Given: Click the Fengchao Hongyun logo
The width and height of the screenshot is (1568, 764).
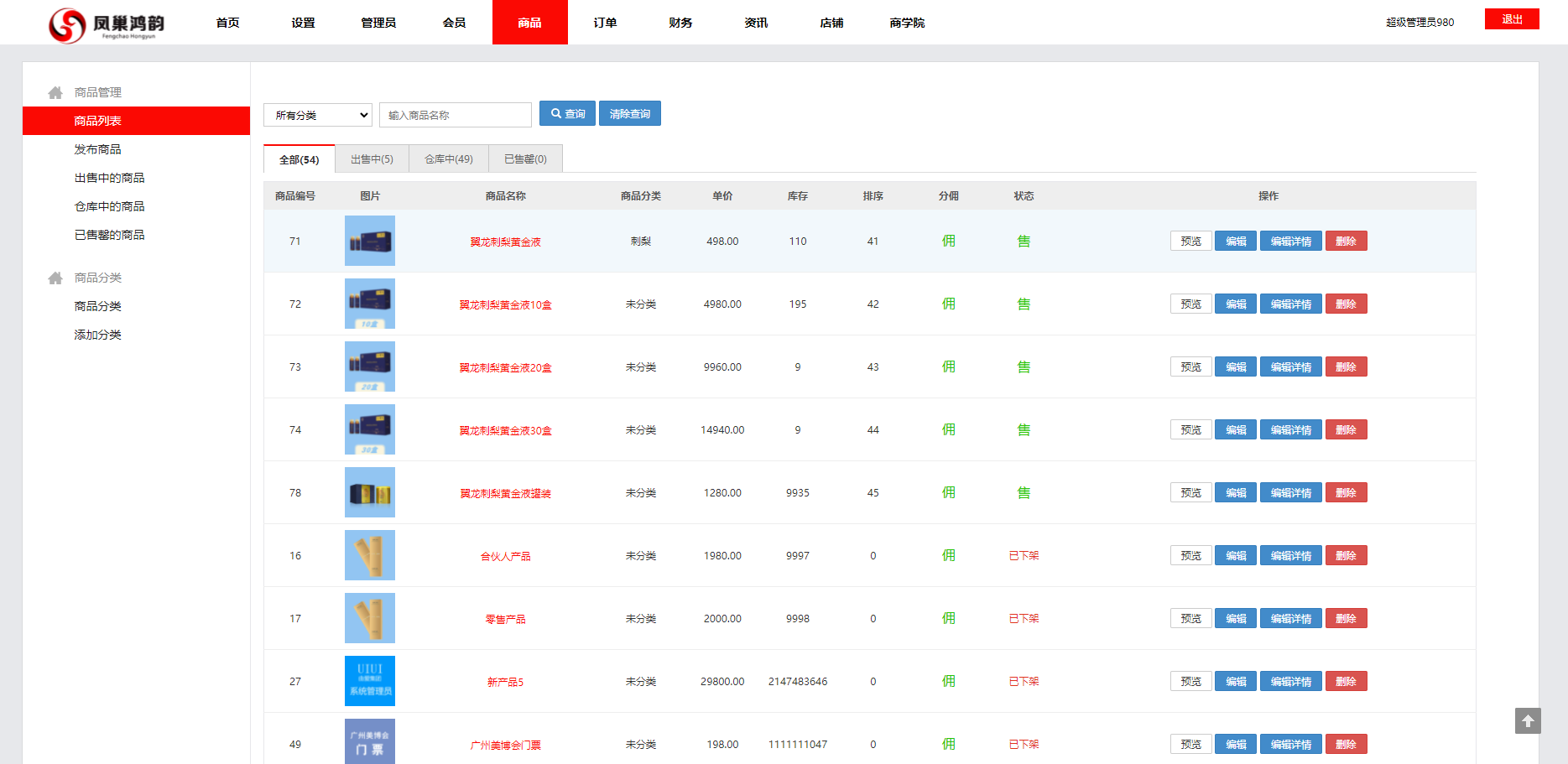Looking at the screenshot, I should coord(107,24).
